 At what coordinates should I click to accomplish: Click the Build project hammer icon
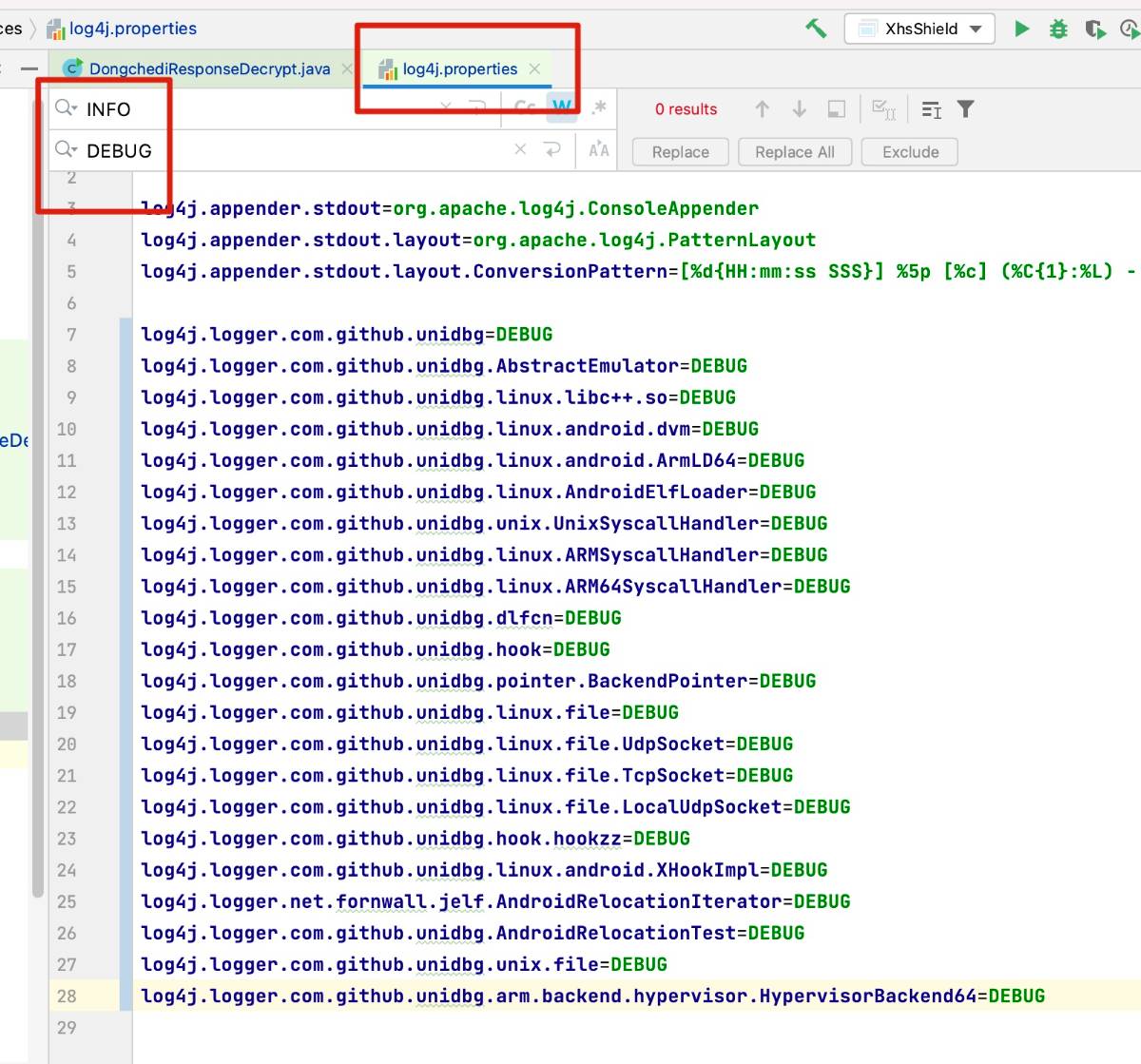(x=816, y=29)
